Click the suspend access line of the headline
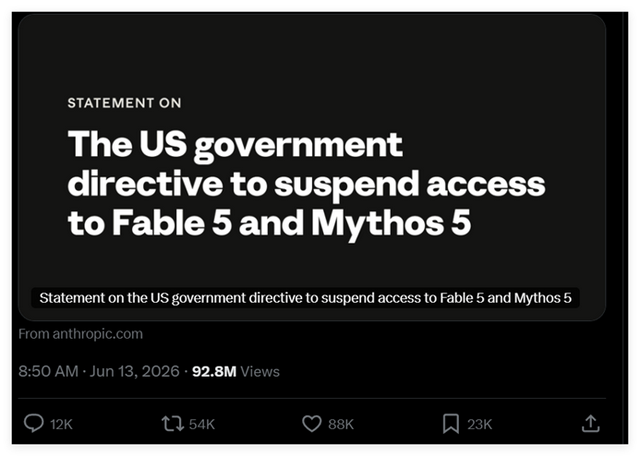This screenshot has height=456, width=640. (306, 184)
